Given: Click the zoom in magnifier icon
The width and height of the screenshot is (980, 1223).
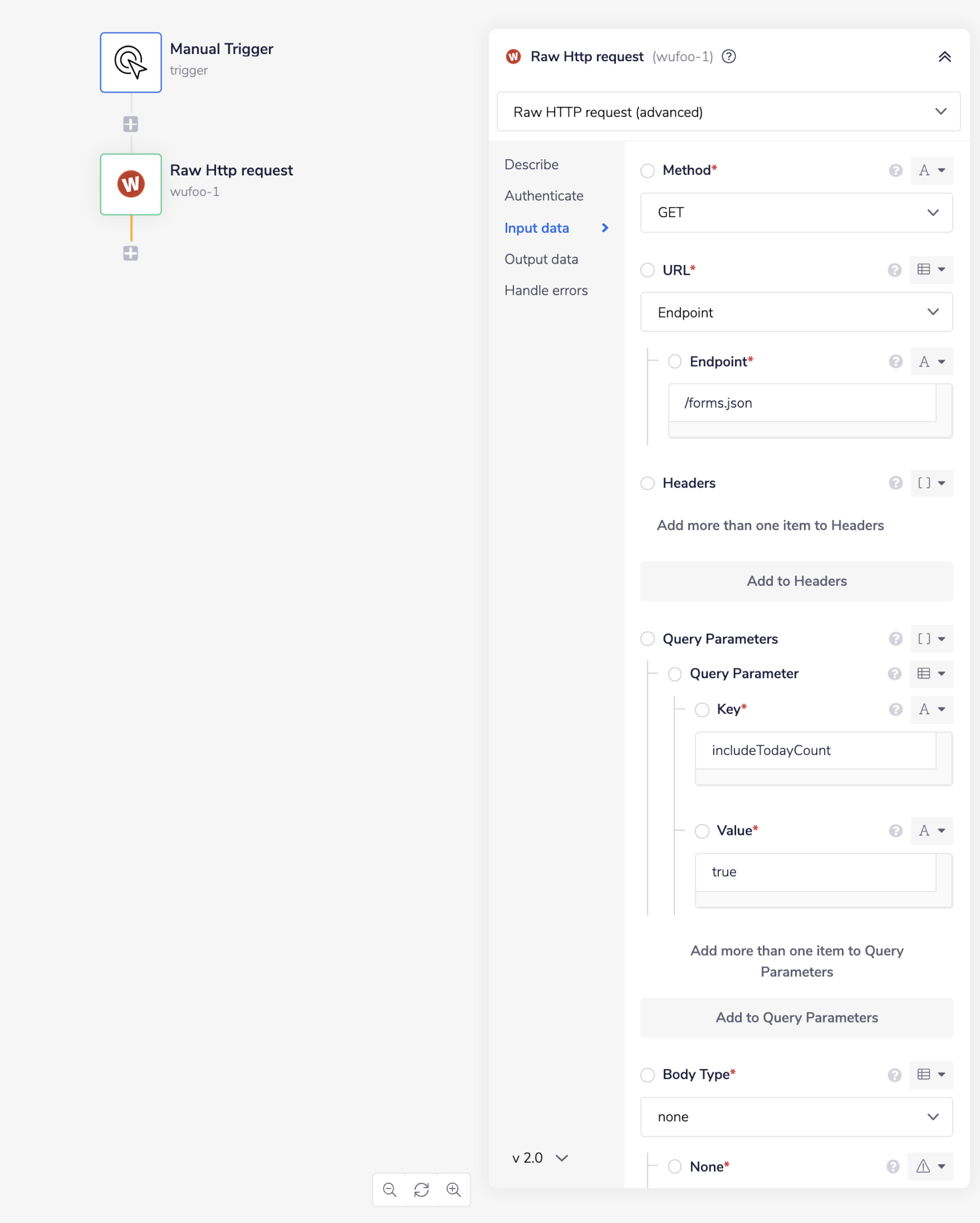Looking at the screenshot, I should coord(454,1190).
